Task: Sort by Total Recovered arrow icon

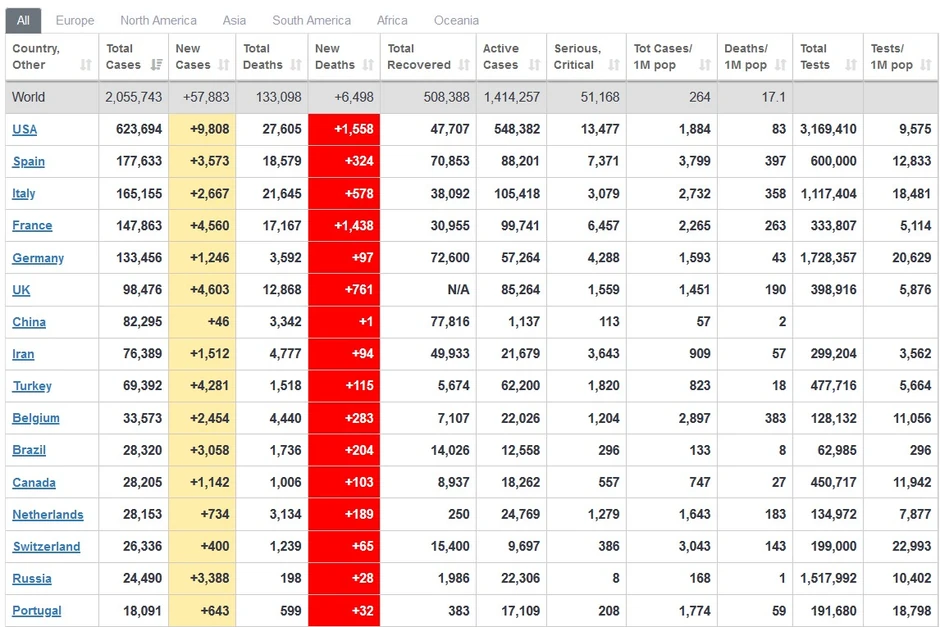Action: pos(464,65)
